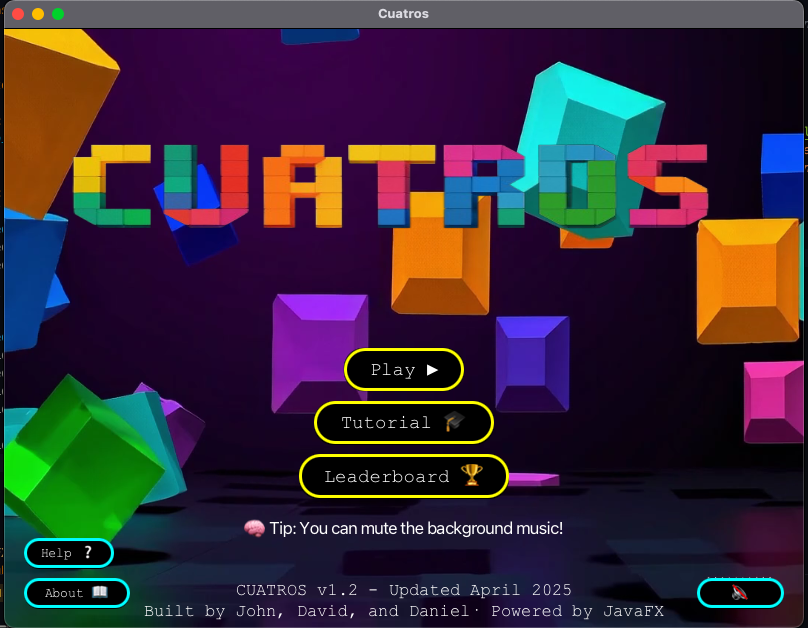Click the green maximize window button

coord(58,14)
